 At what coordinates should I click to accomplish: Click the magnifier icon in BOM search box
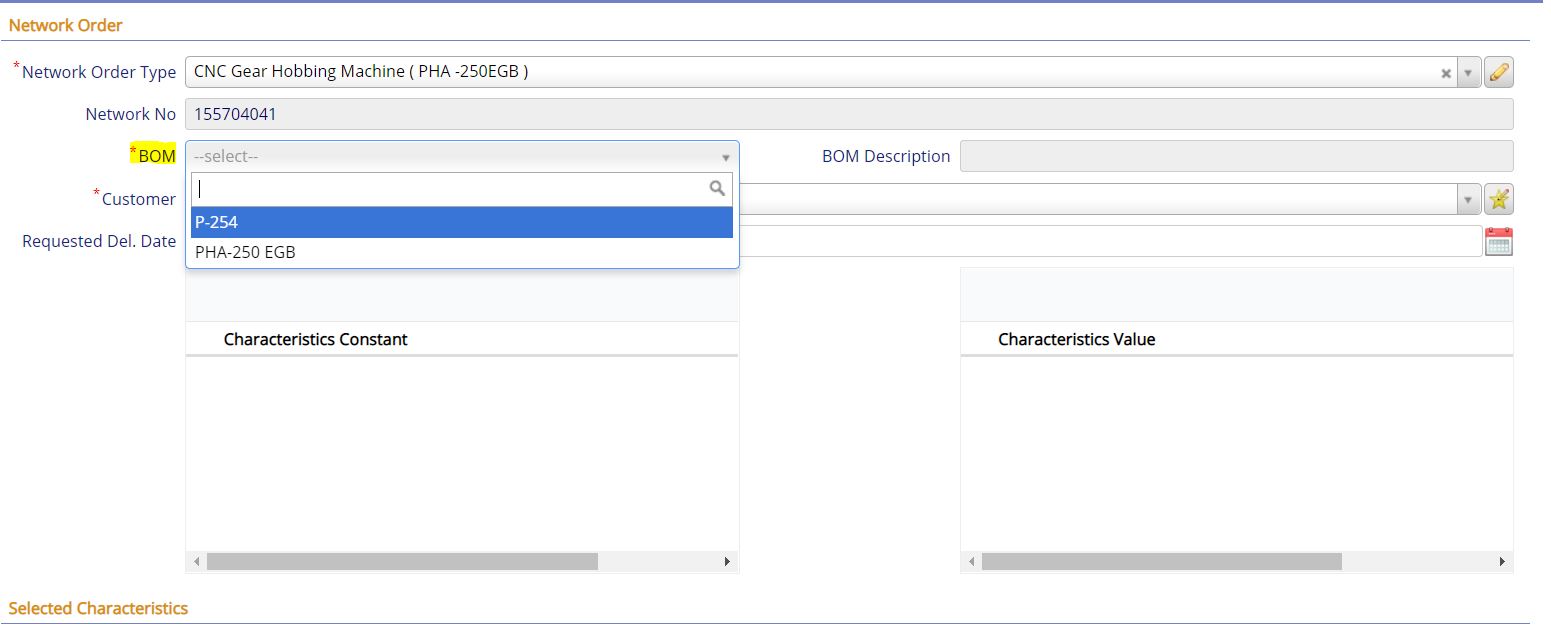717,188
